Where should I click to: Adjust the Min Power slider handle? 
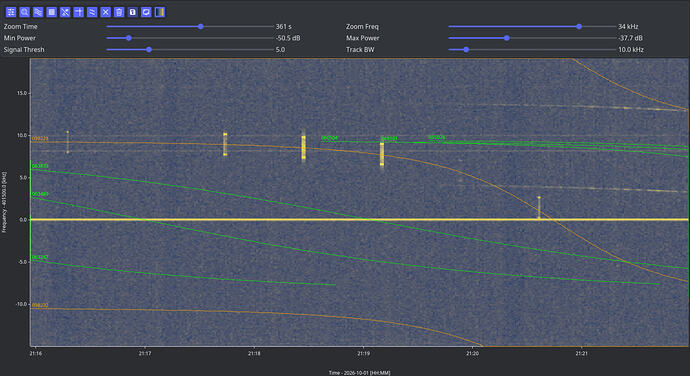click(128, 38)
